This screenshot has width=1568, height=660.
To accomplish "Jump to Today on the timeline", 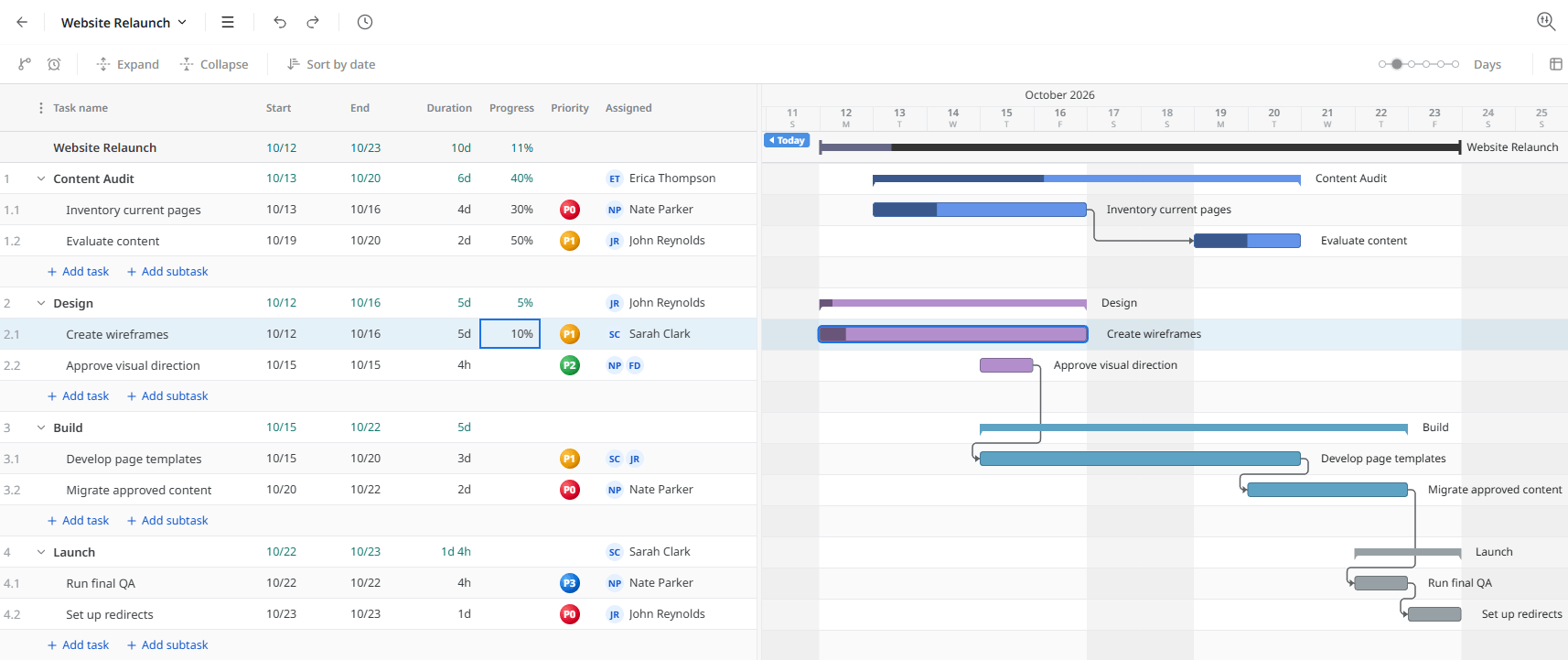I will (x=787, y=140).
